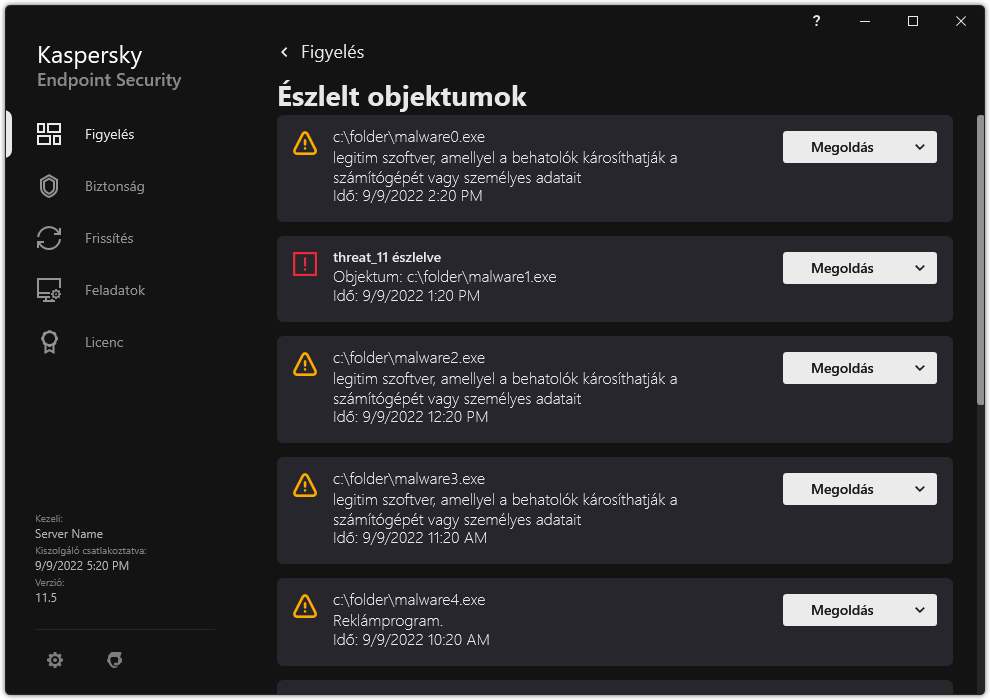
Task: Click the adware warning icon for malware4.exe
Action: (x=305, y=606)
